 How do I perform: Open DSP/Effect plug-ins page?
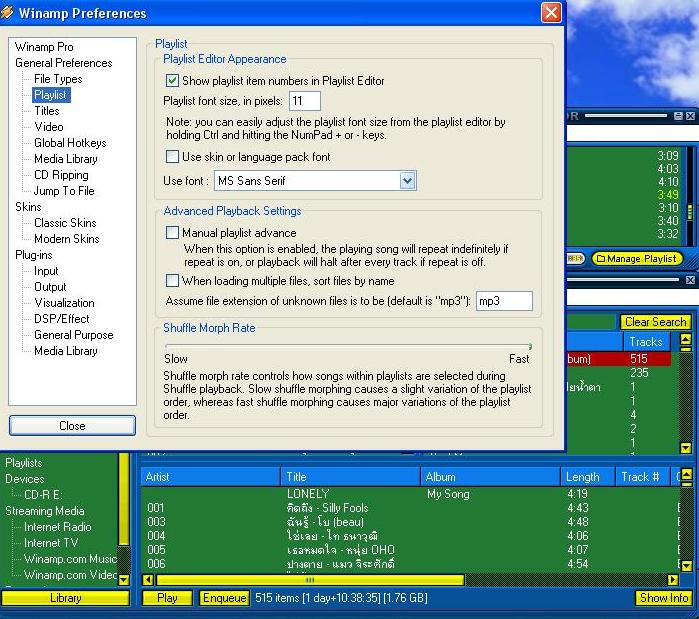[x=62, y=319]
